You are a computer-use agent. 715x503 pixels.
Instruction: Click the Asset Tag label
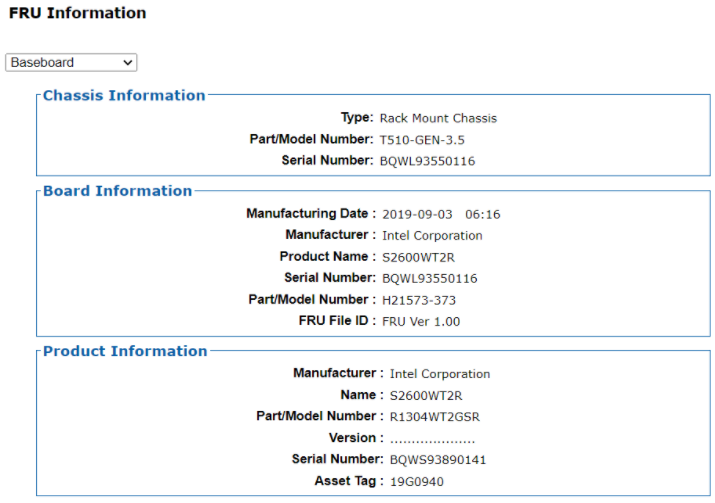pyautogui.click(x=349, y=481)
